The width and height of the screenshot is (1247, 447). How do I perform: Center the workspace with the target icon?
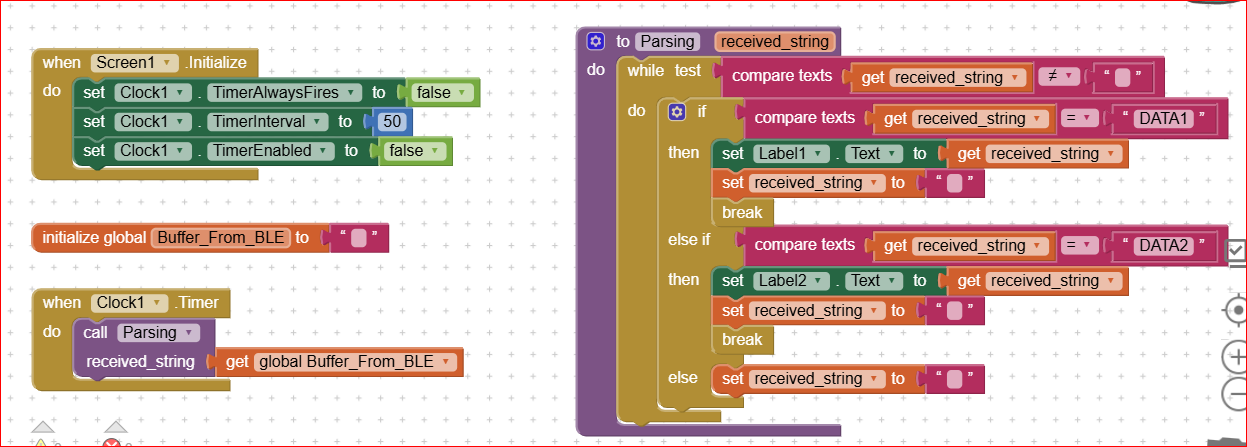tap(1237, 311)
